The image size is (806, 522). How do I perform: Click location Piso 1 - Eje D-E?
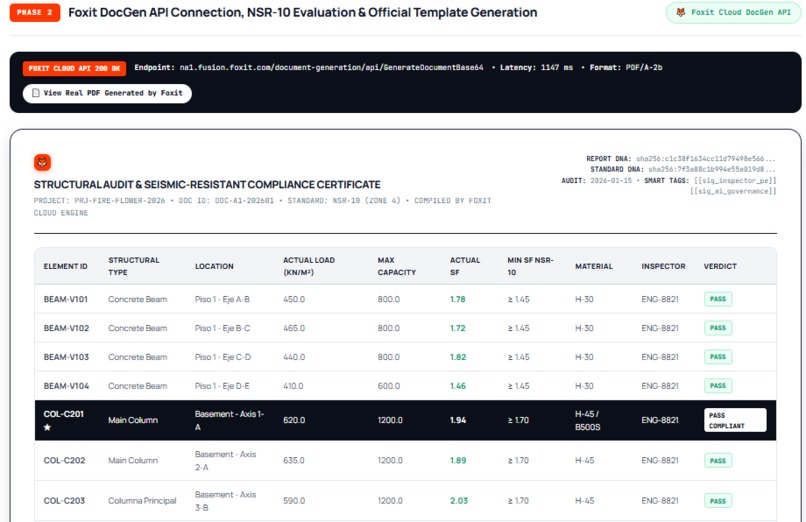click(x=223, y=385)
